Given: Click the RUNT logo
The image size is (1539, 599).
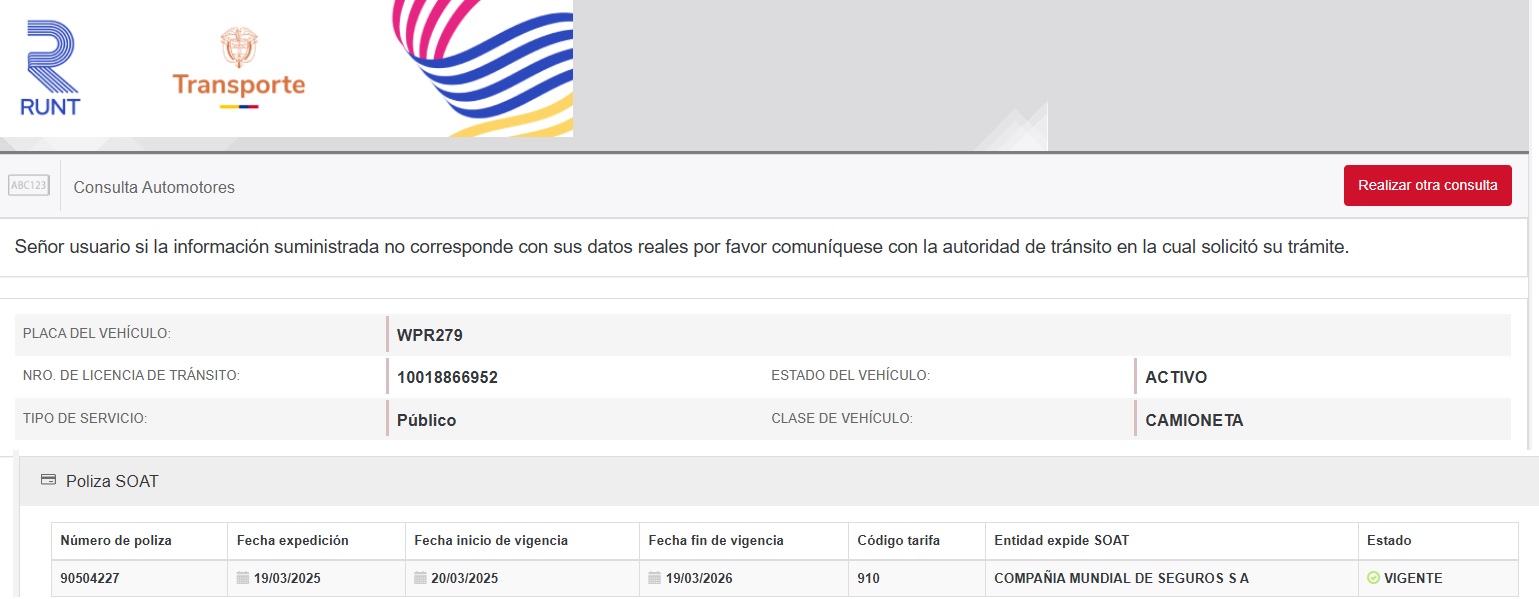Looking at the screenshot, I should [50, 68].
